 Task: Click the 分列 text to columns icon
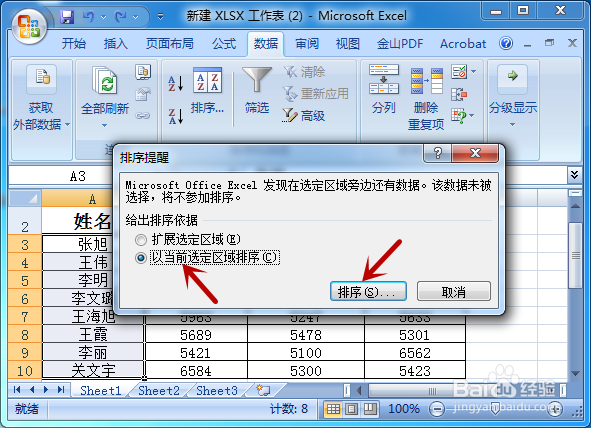point(384,79)
